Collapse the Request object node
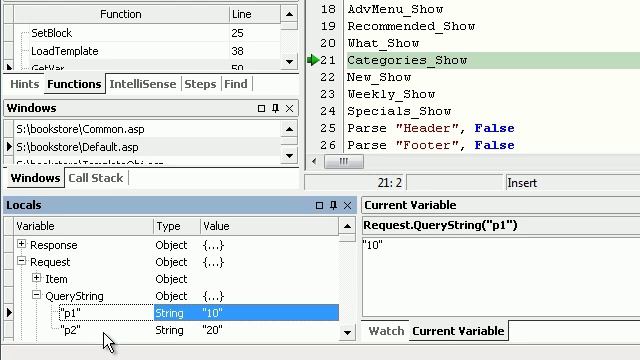This screenshot has width=640, height=360. click(22, 261)
